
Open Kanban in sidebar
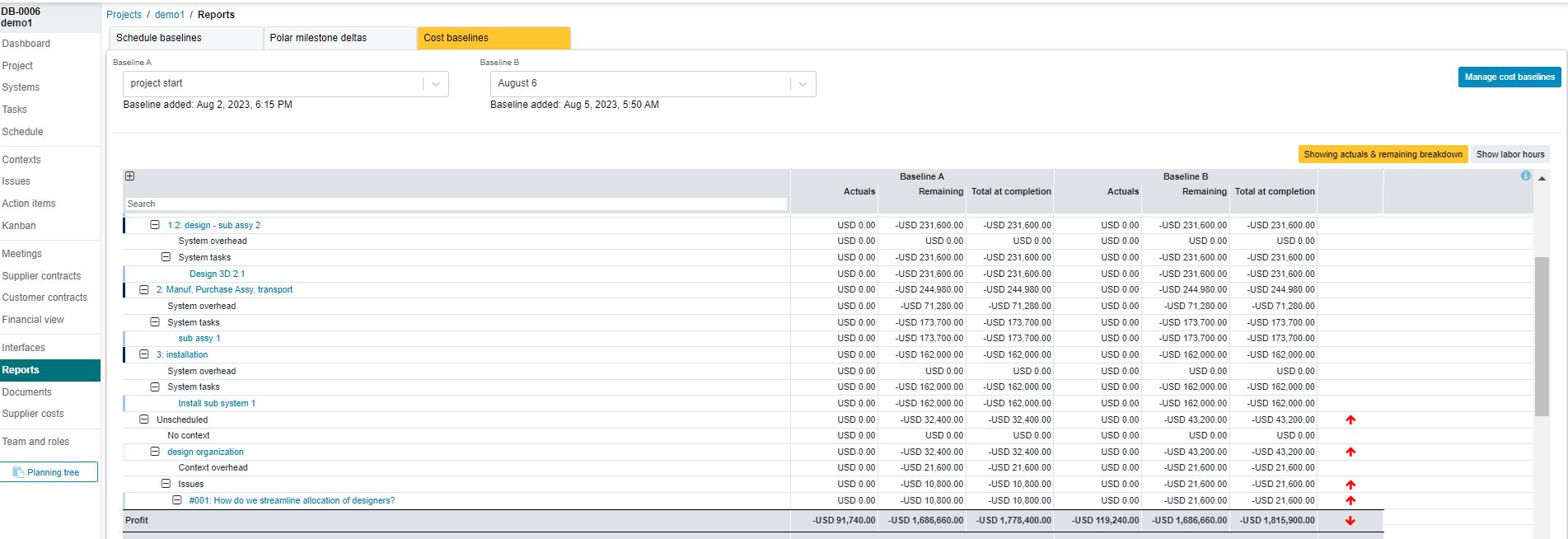[19, 226]
